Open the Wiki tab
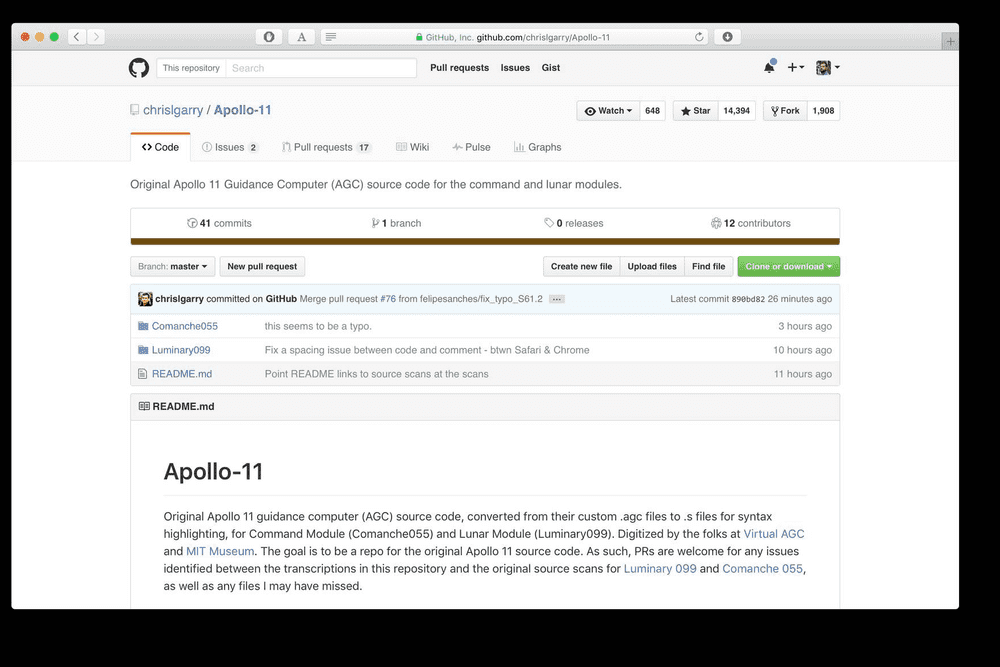This screenshot has width=1000, height=667. [413, 147]
